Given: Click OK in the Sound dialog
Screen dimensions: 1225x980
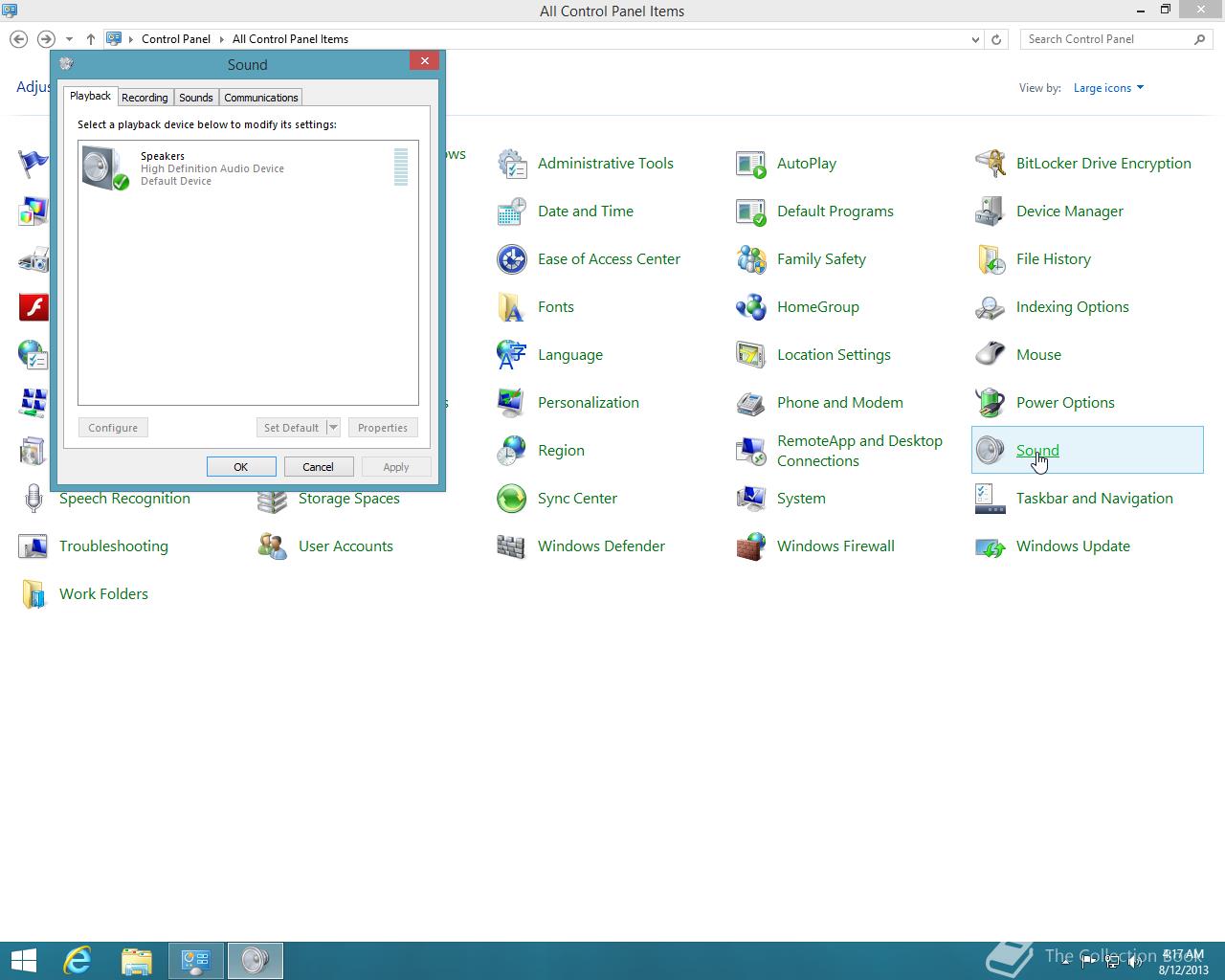Looking at the screenshot, I should click(241, 467).
